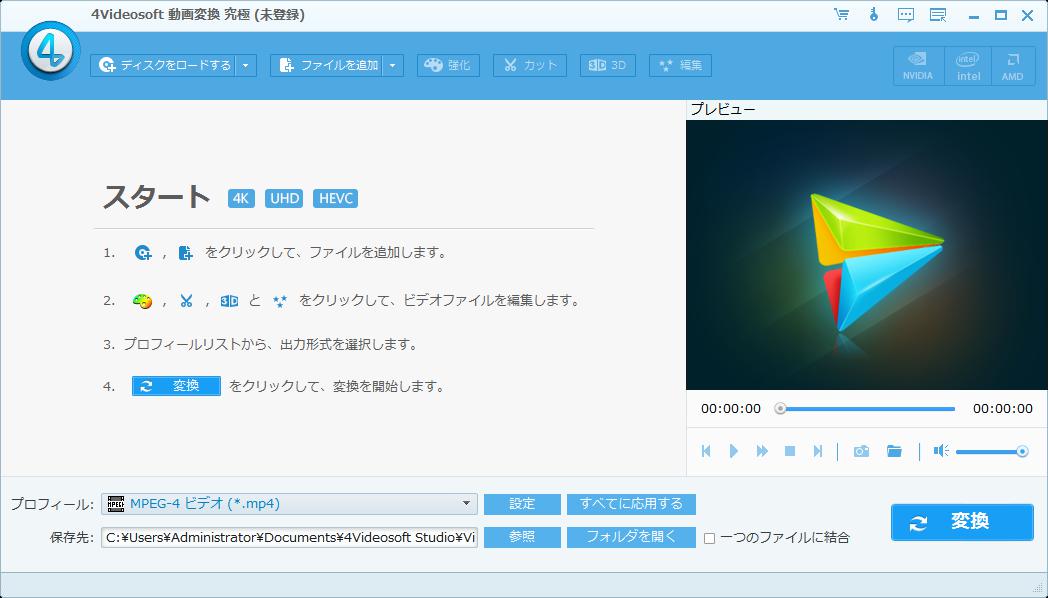The height and width of the screenshot is (598, 1048).
Task: Open the snapshot folder icon
Action: (894, 452)
